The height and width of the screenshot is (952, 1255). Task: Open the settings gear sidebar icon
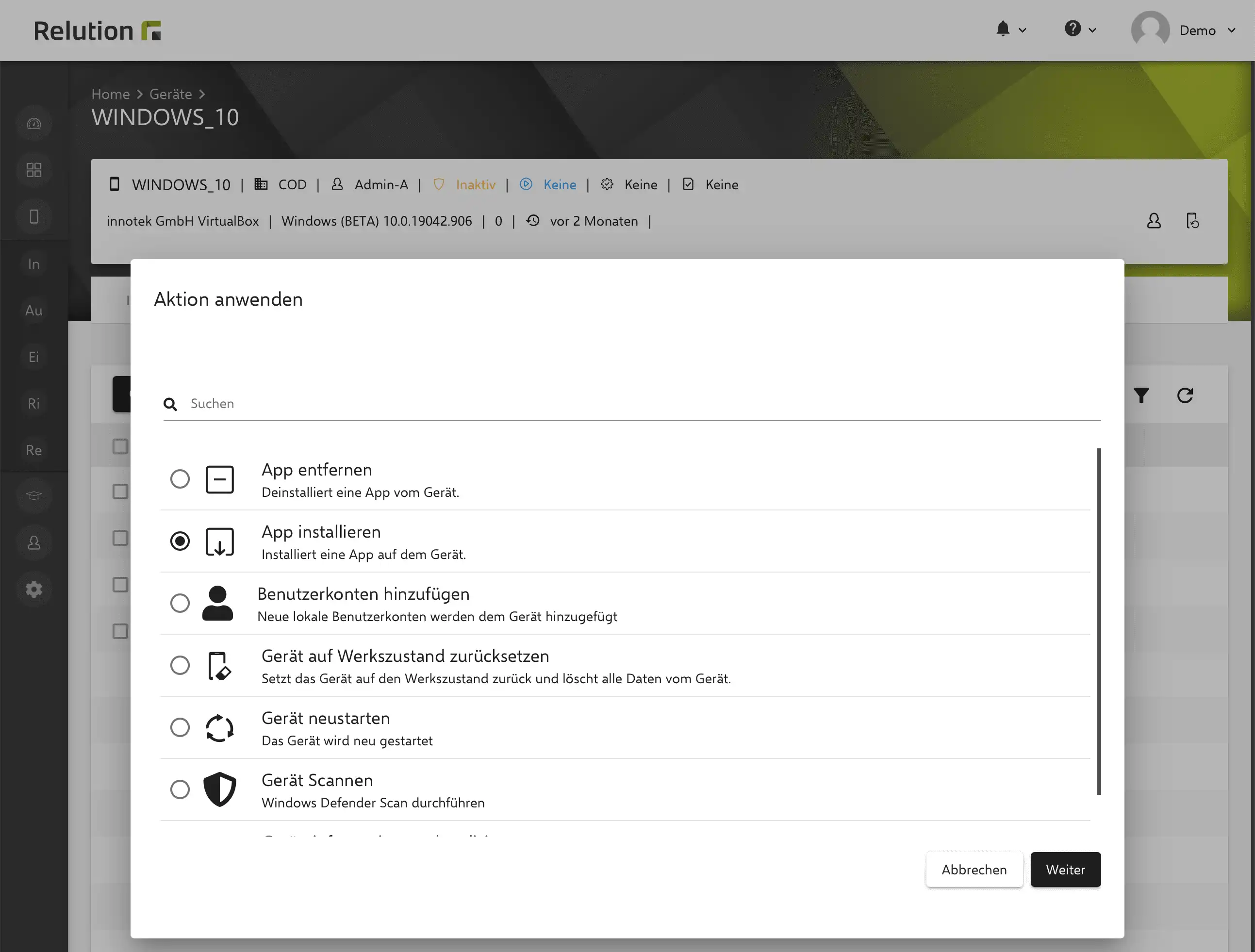(x=34, y=590)
